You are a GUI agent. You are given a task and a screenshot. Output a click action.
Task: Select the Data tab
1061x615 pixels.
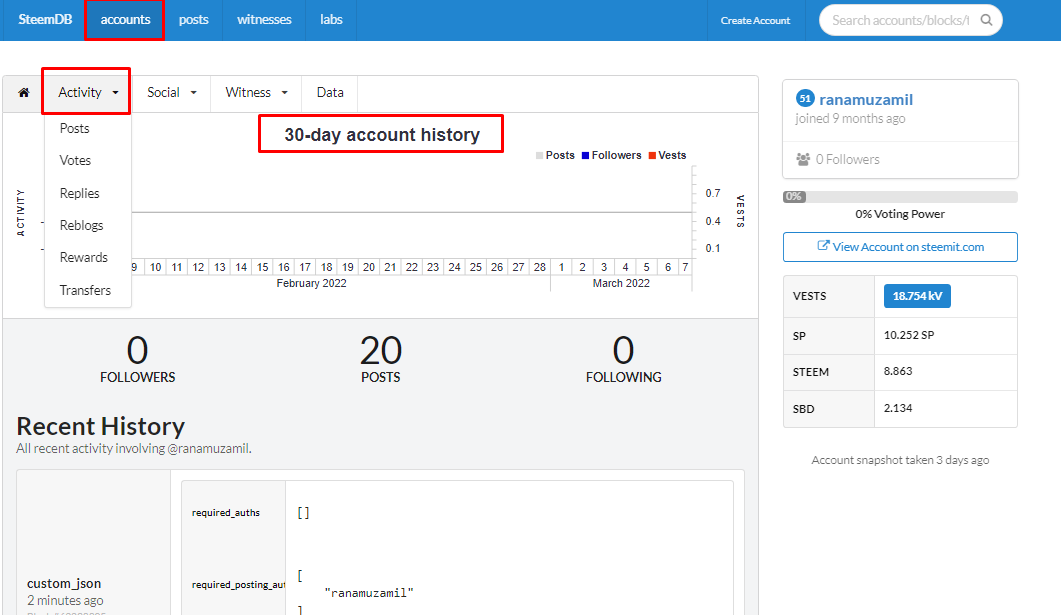(330, 92)
